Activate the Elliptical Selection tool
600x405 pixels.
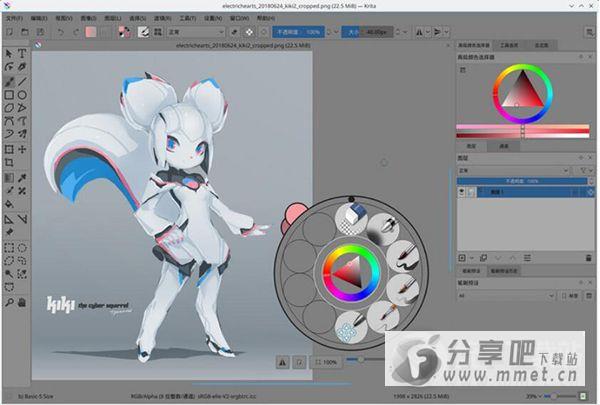point(22,248)
